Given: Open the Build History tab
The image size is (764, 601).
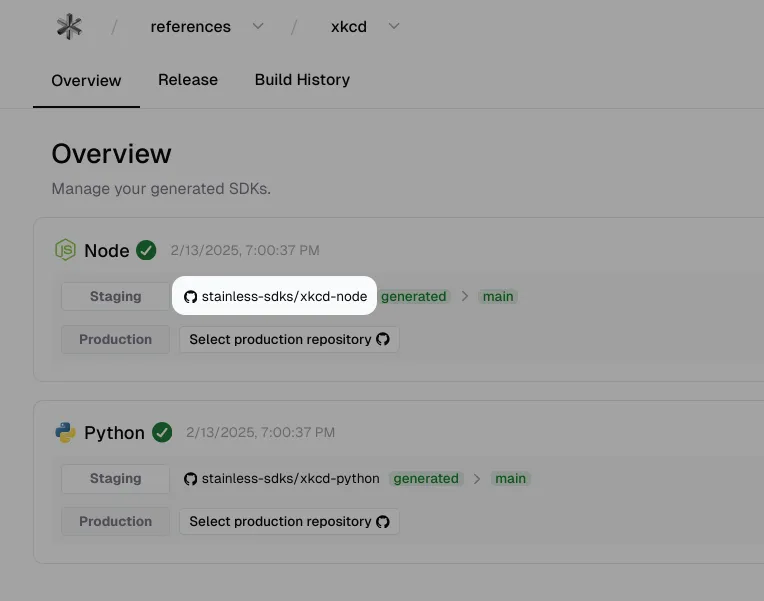Looking at the screenshot, I should pyautogui.click(x=302, y=79).
